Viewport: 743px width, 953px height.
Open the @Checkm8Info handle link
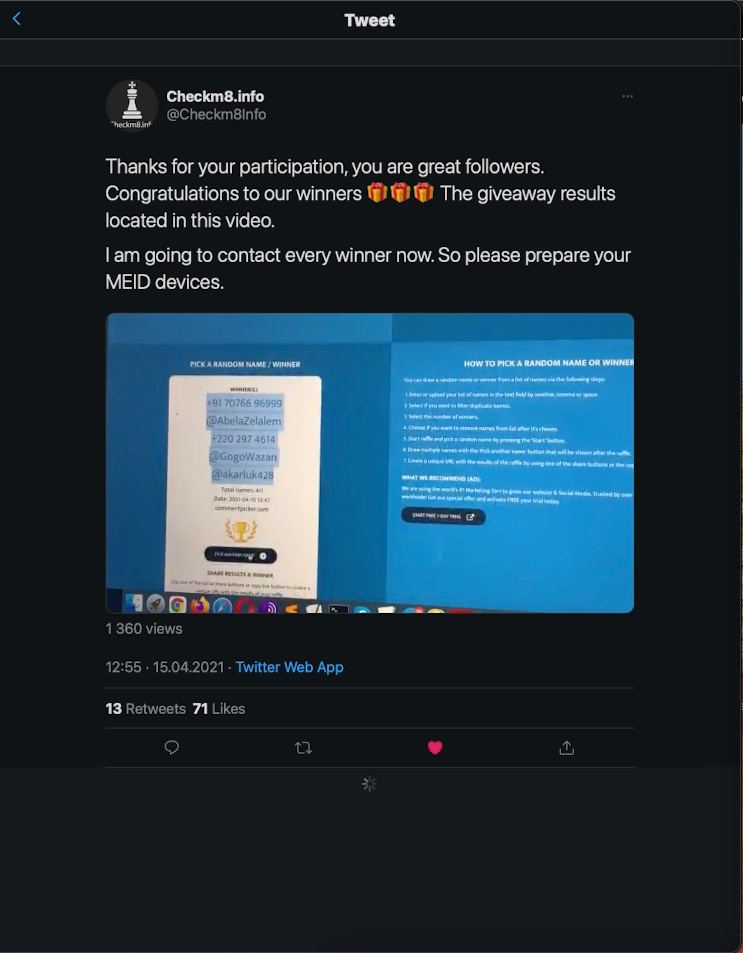coord(216,114)
